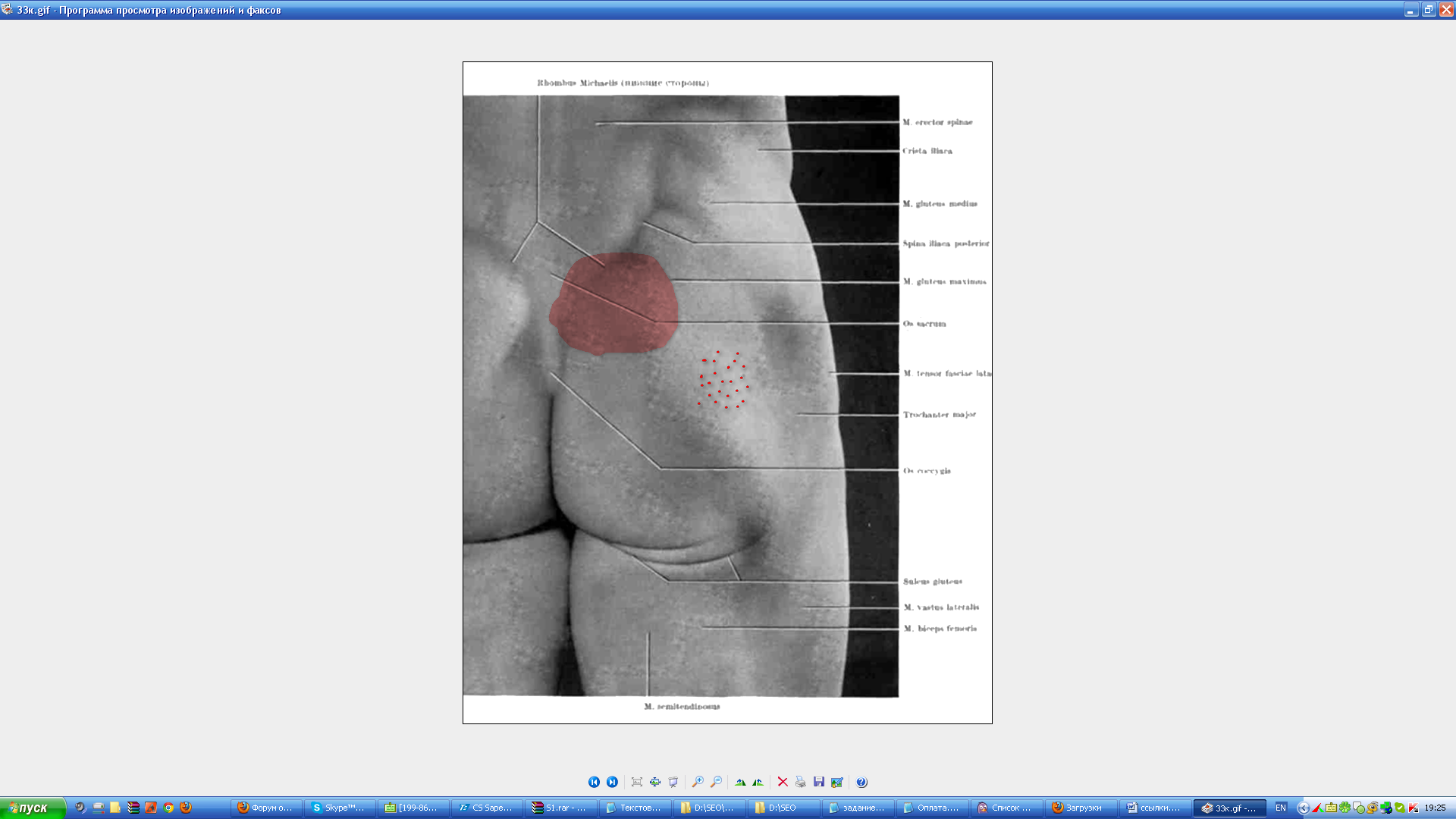The image size is (1456, 819).
Task: Print the current image
Action: [800, 782]
